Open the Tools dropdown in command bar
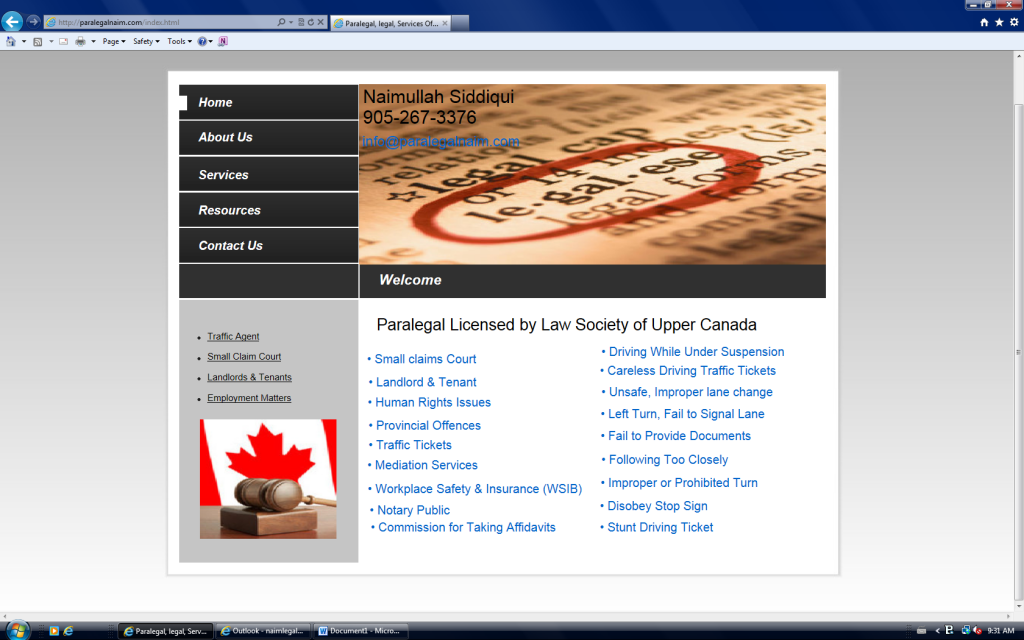 (180, 41)
